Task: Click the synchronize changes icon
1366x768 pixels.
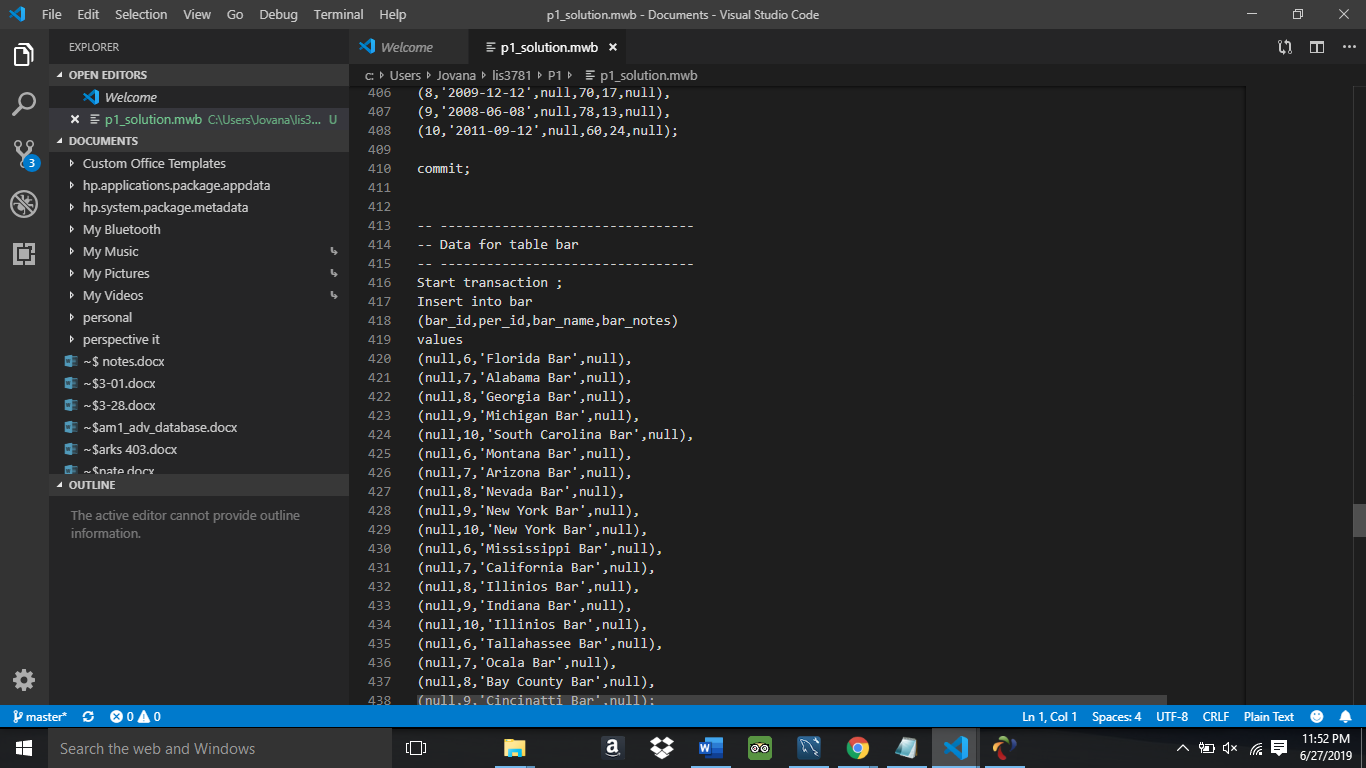Action: point(88,717)
